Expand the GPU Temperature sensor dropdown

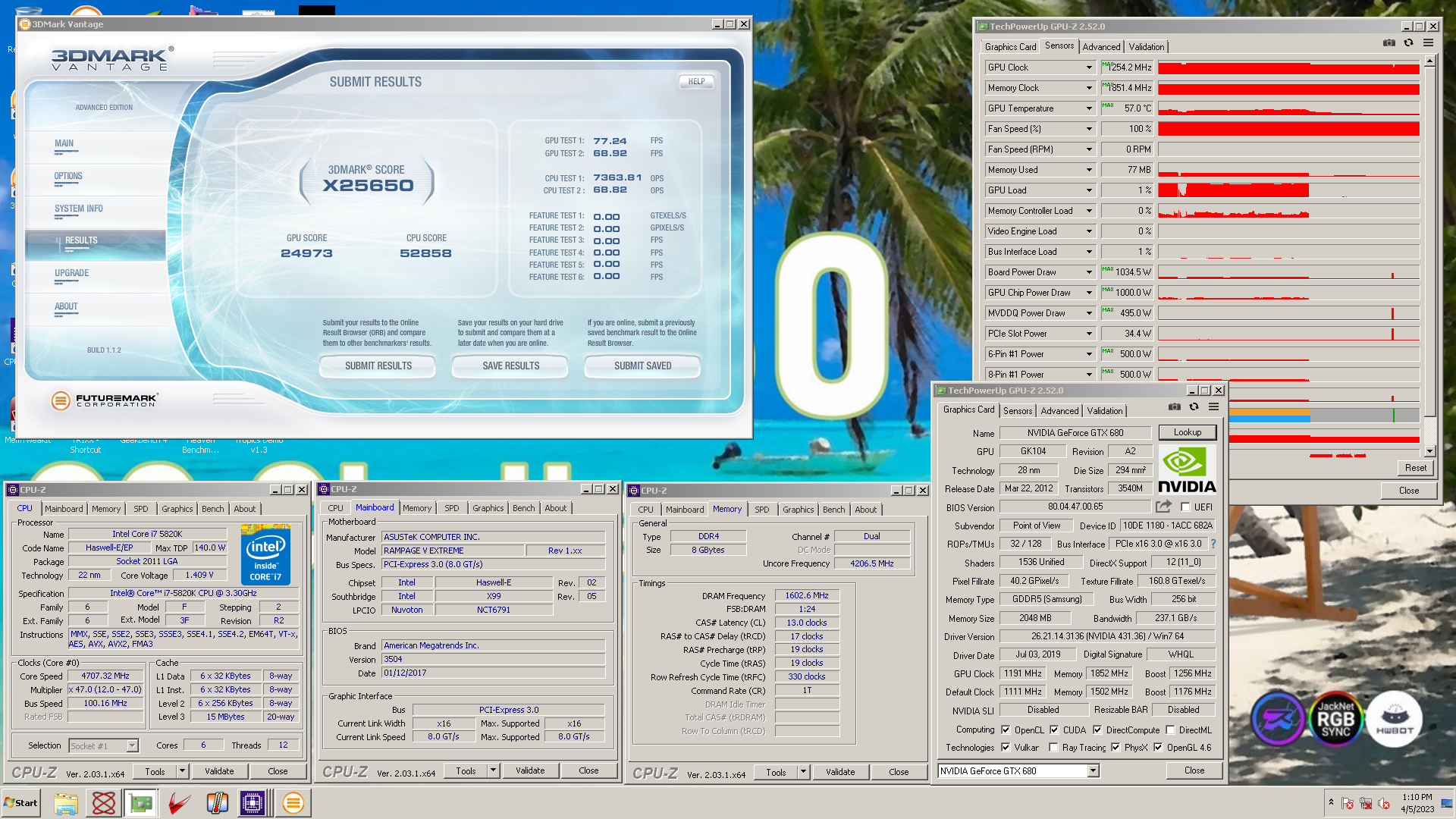click(x=1089, y=108)
